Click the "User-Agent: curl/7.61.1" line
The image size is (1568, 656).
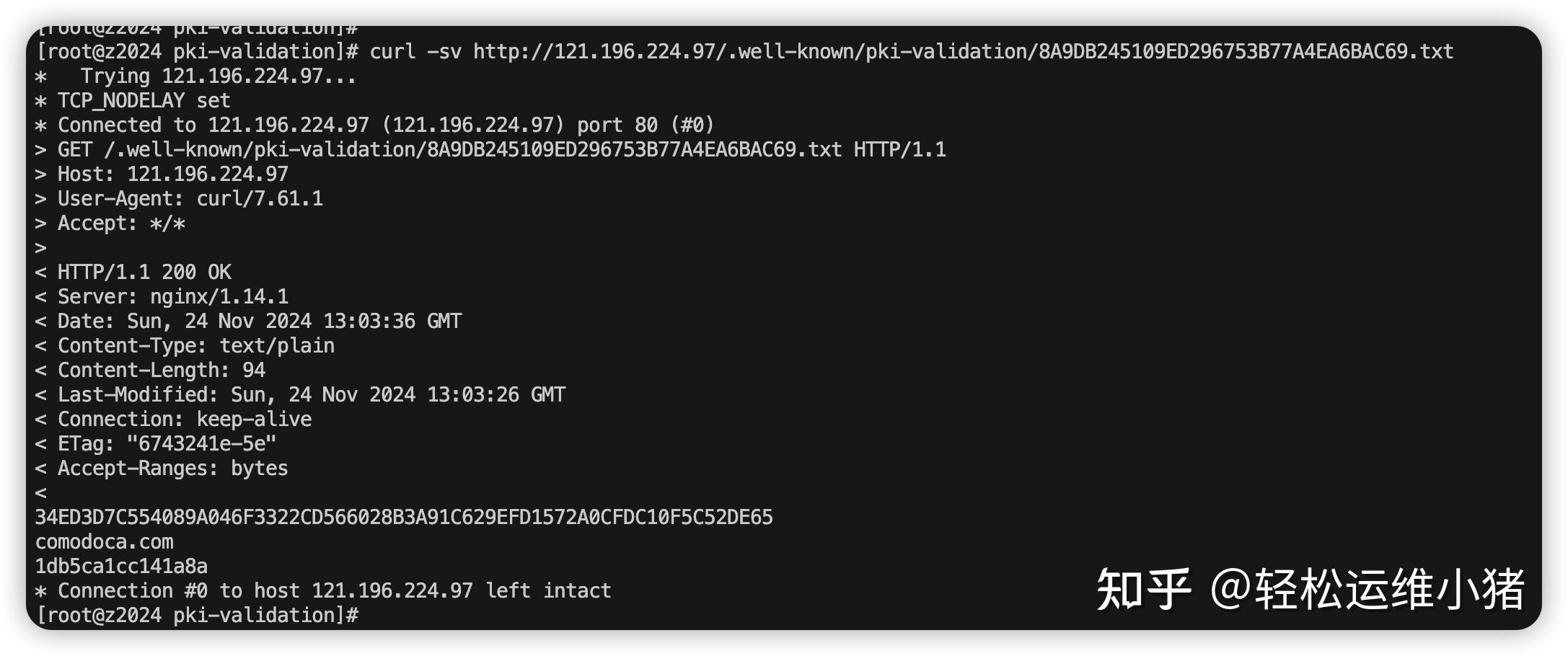click(x=190, y=199)
